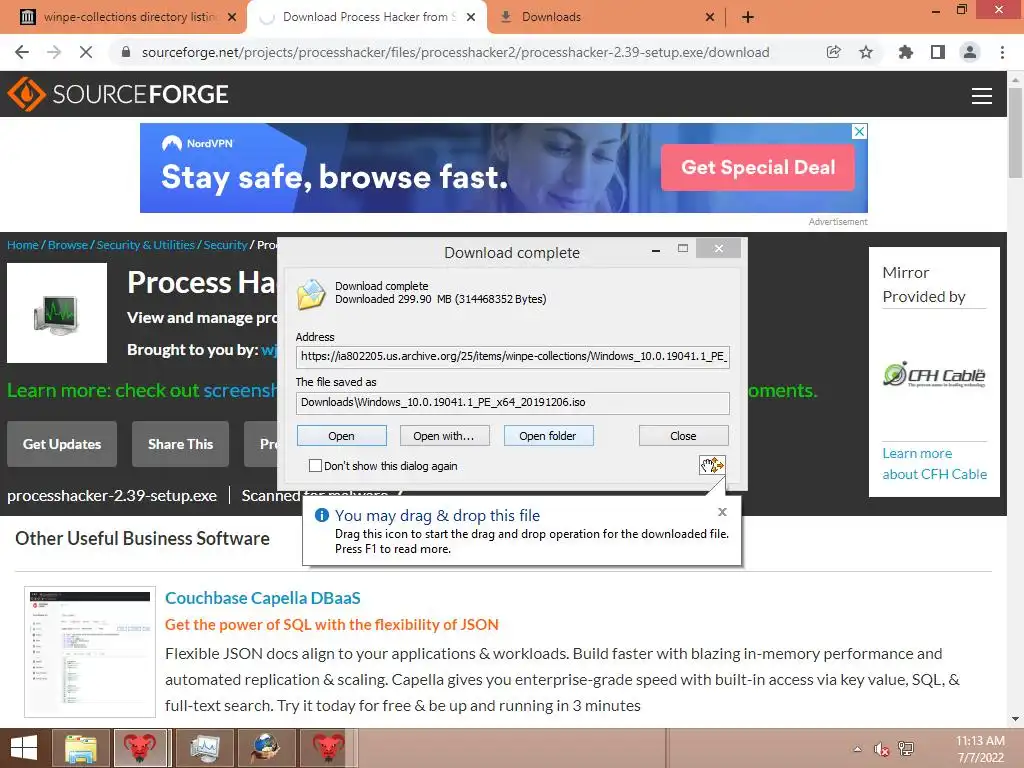This screenshot has height=768, width=1024.
Task: Close the NordVPN advertisement with the X
Action: (859, 131)
